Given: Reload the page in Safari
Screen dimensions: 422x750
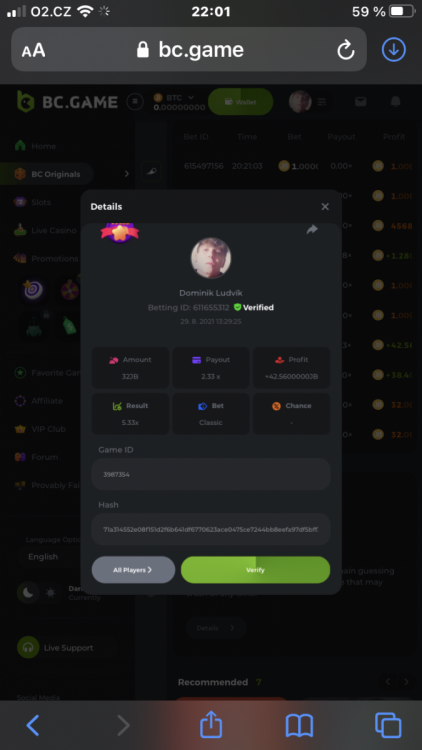Looking at the screenshot, I should pyautogui.click(x=345, y=50).
